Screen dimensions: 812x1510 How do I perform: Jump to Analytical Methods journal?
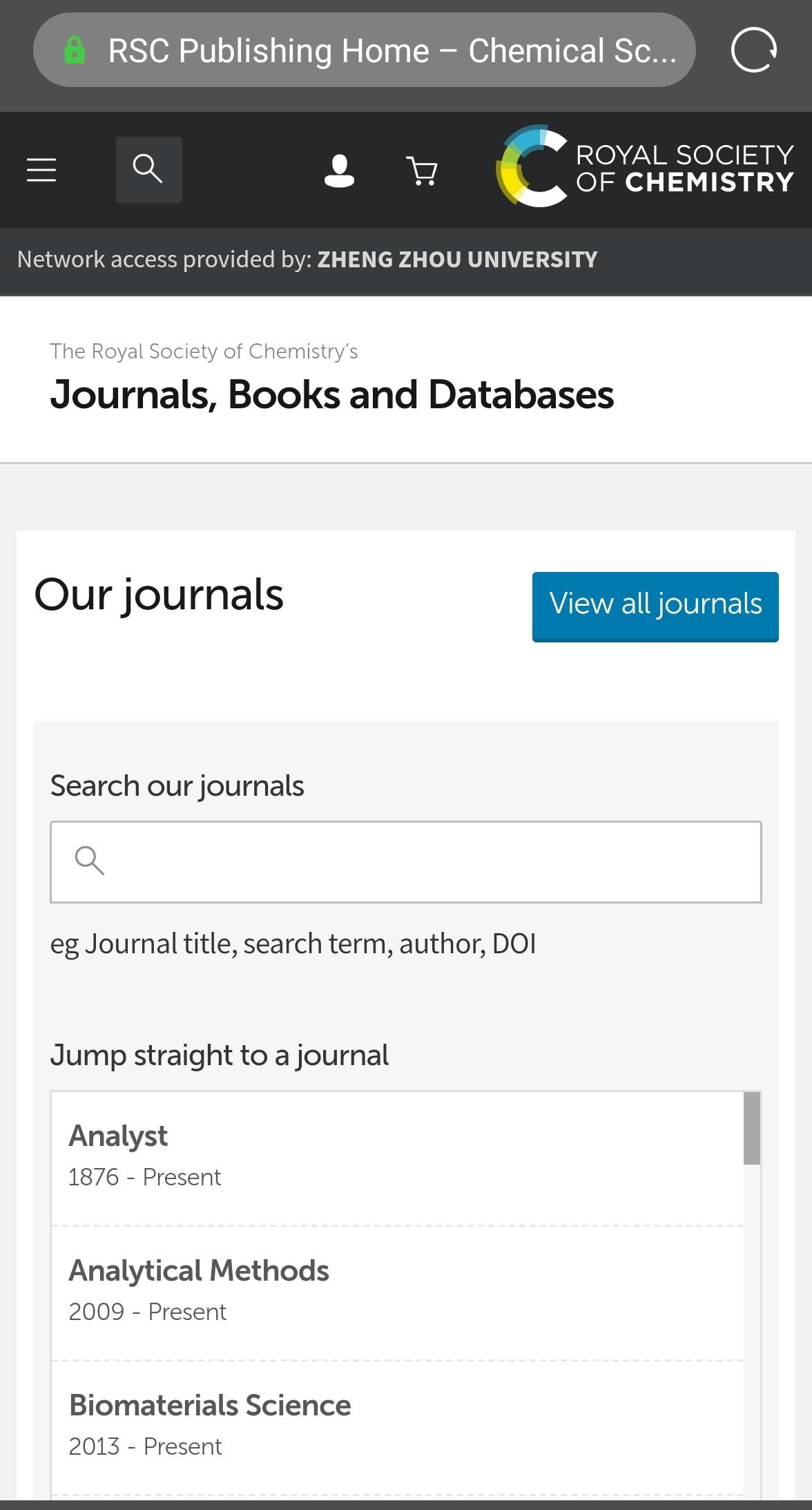(398, 1293)
